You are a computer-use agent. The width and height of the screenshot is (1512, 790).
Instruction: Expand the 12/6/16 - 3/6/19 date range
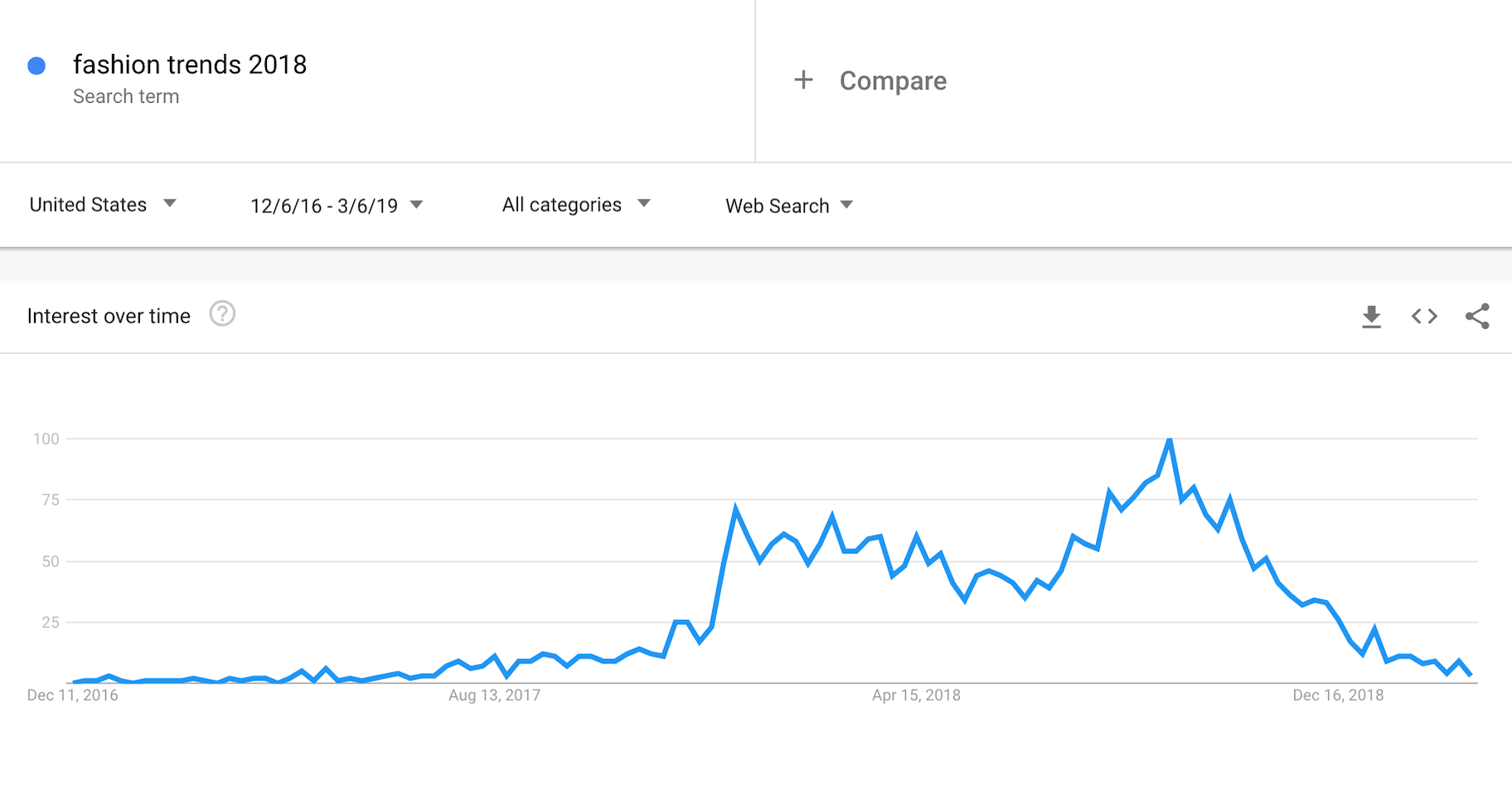pyautogui.click(x=337, y=206)
